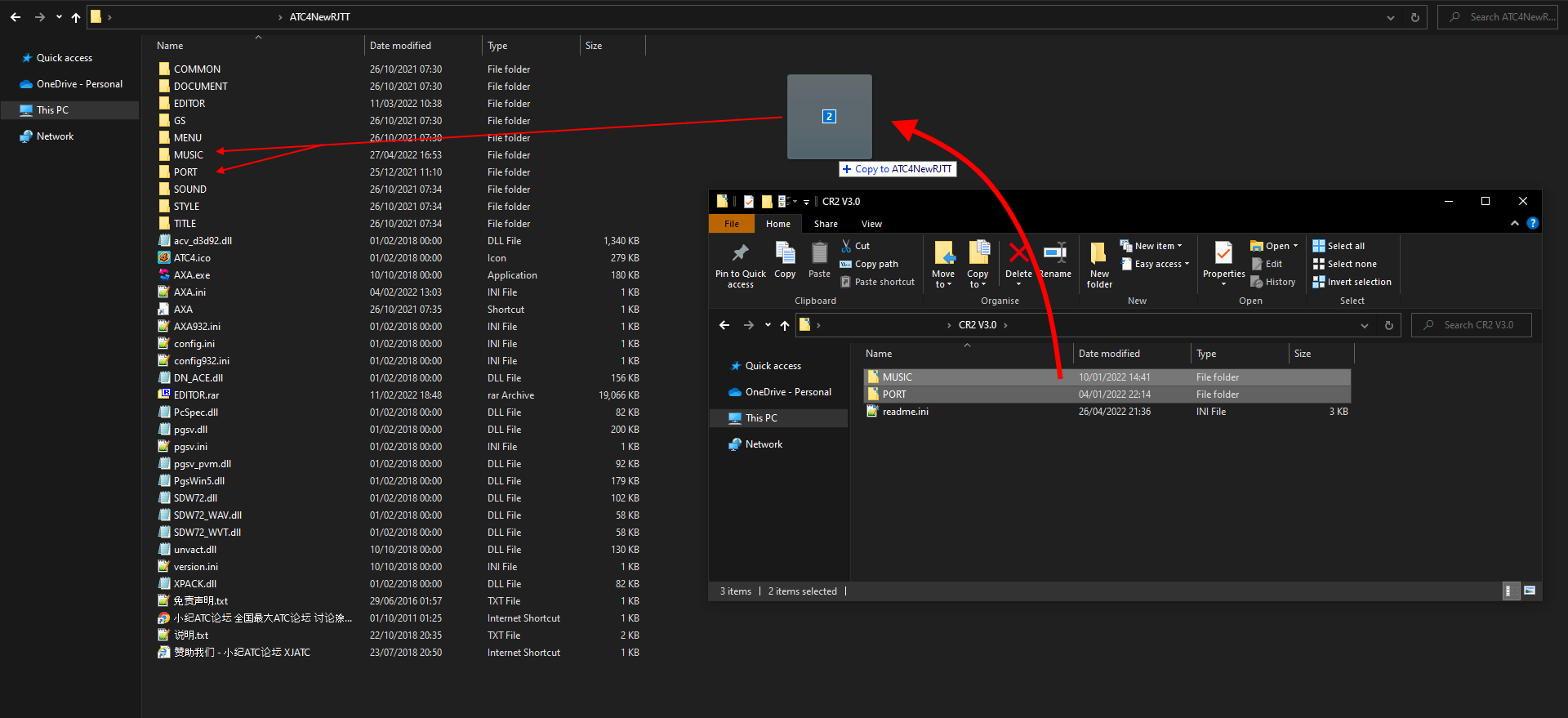Click the red Delete icon
The width and height of the screenshot is (1568, 718).
[x=1018, y=253]
